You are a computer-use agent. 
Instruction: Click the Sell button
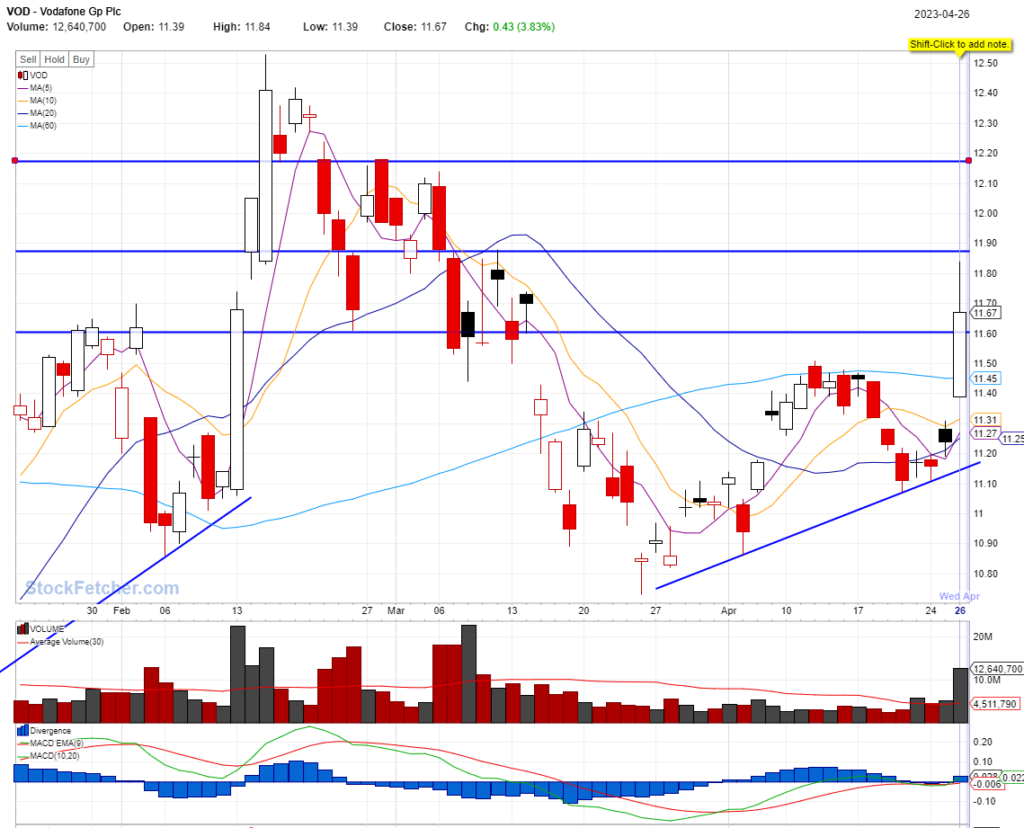click(28, 59)
